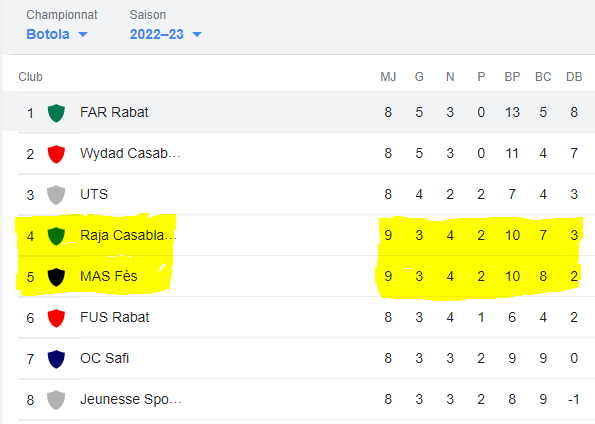Select the MAS Fès club name
The height and width of the screenshot is (424, 595).
pyautogui.click(x=109, y=276)
